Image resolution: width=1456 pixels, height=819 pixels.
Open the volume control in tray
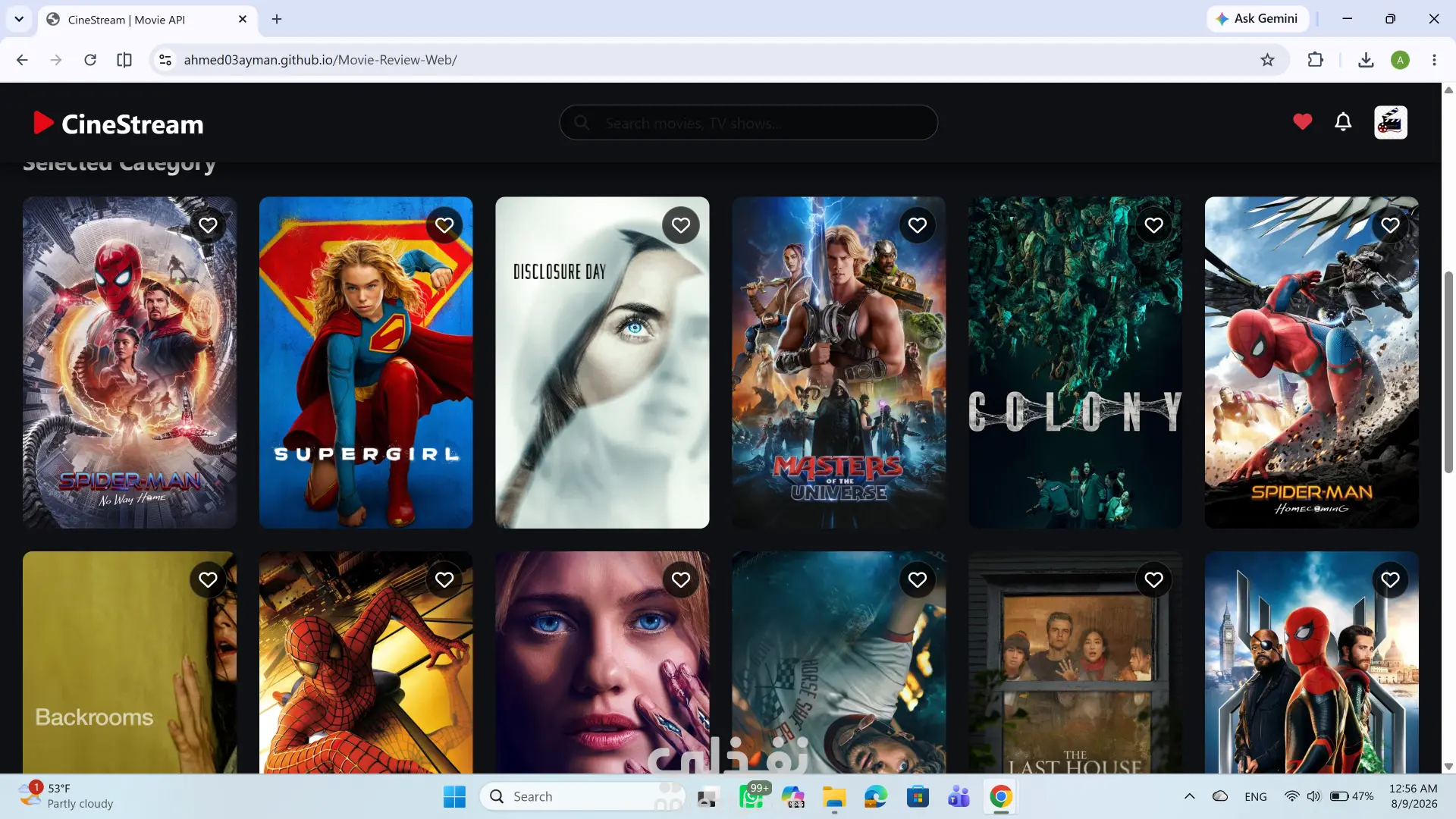1313,796
